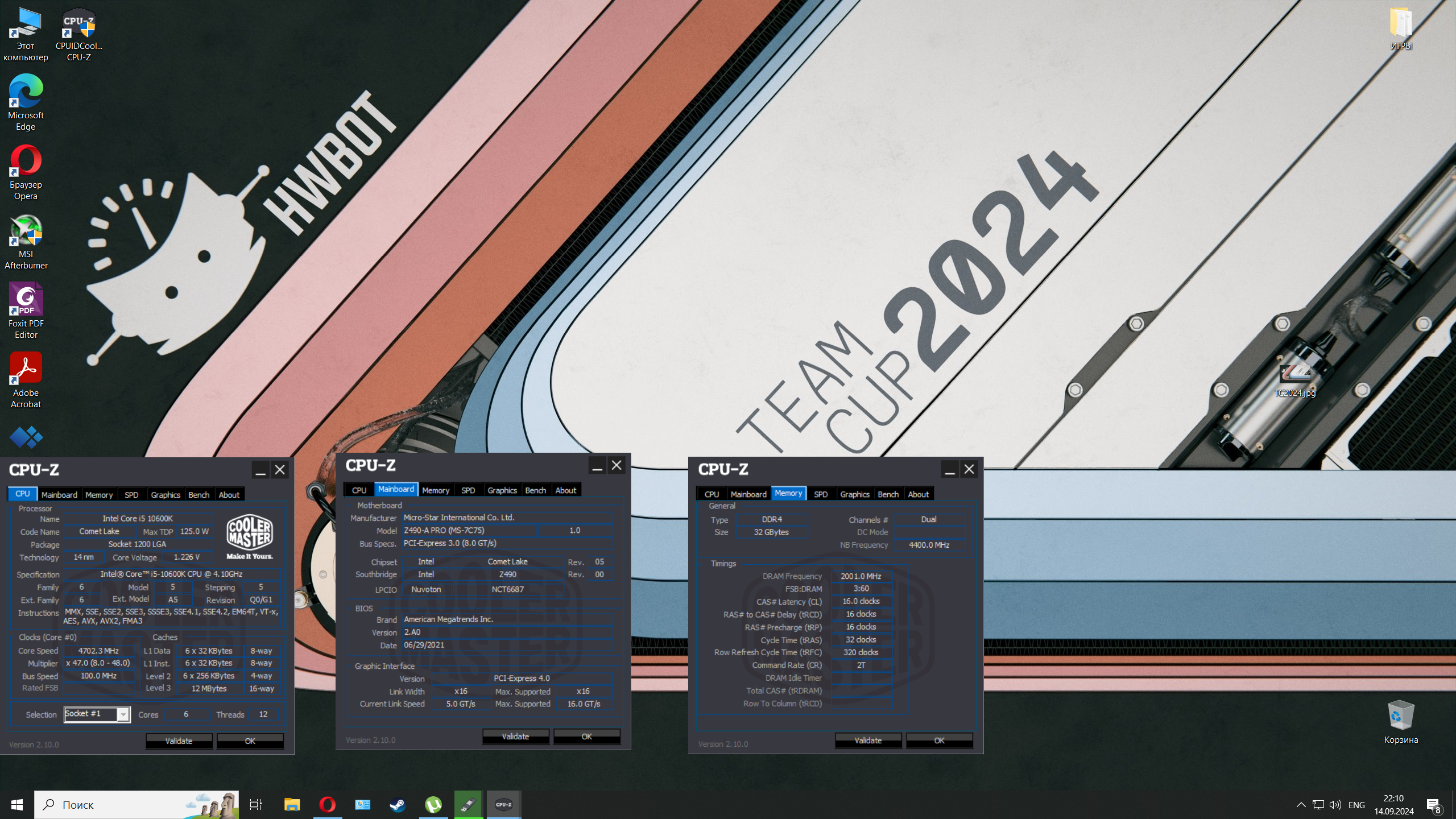Launch the CPUIDCool CPU-Z desktop shortcut
1456x819 pixels.
[79, 34]
